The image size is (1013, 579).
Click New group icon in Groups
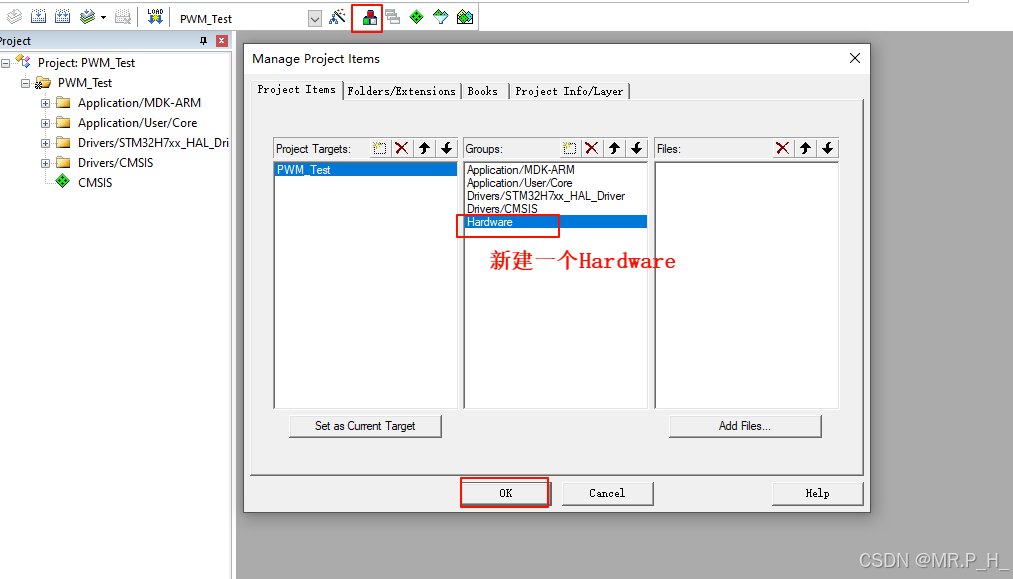pos(569,149)
